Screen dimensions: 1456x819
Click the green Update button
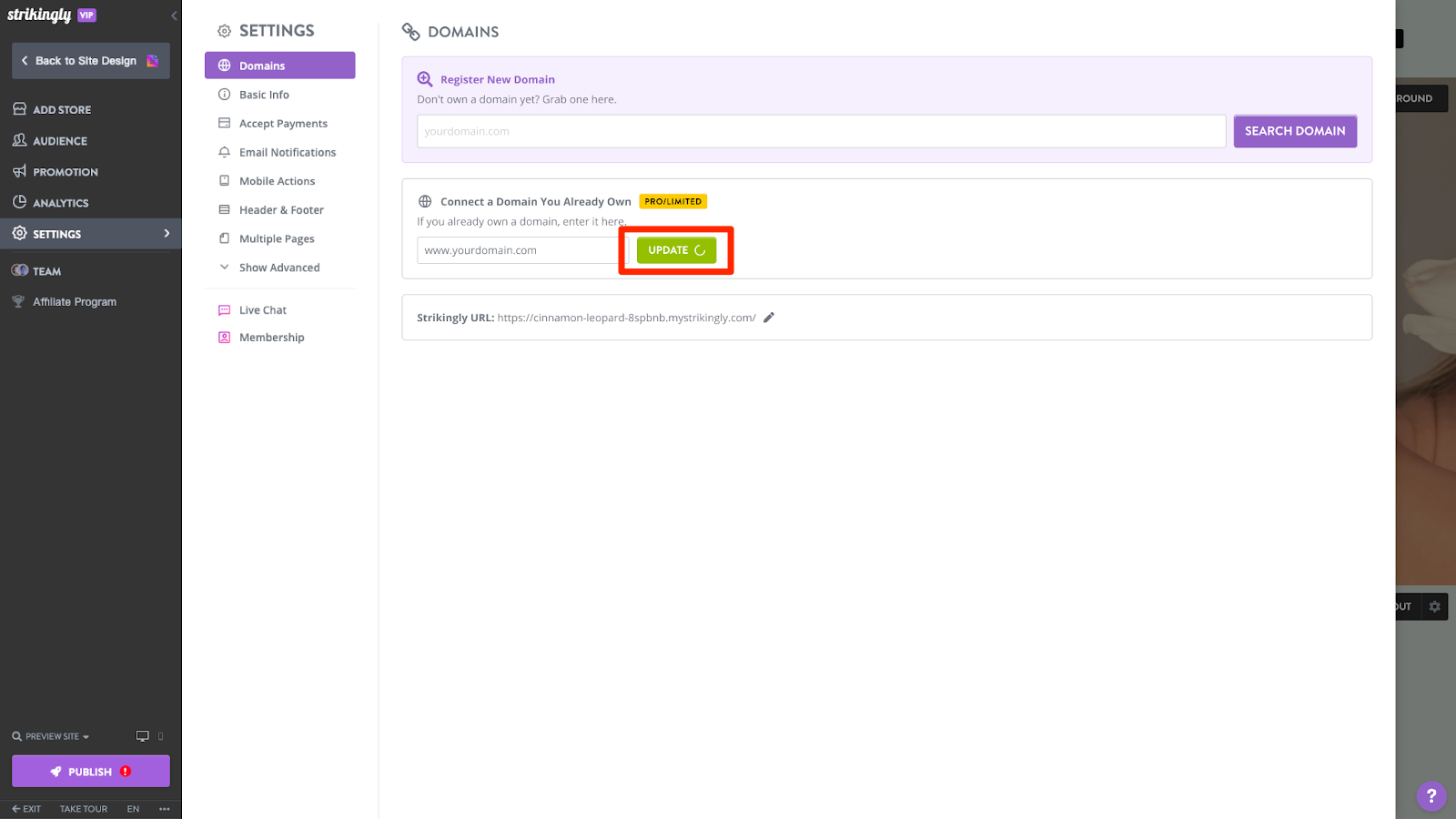[x=676, y=250]
